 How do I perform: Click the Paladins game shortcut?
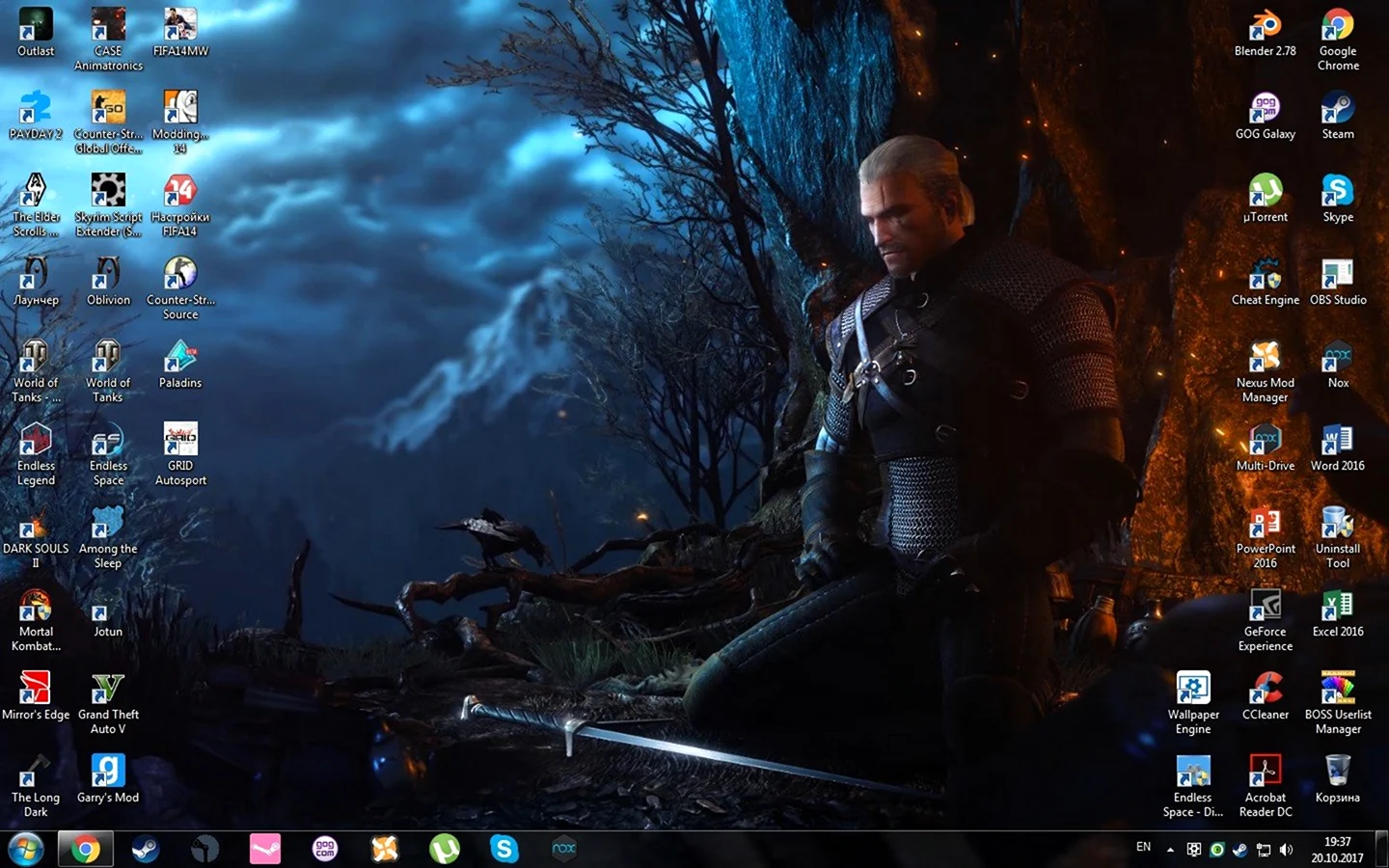point(180,360)
